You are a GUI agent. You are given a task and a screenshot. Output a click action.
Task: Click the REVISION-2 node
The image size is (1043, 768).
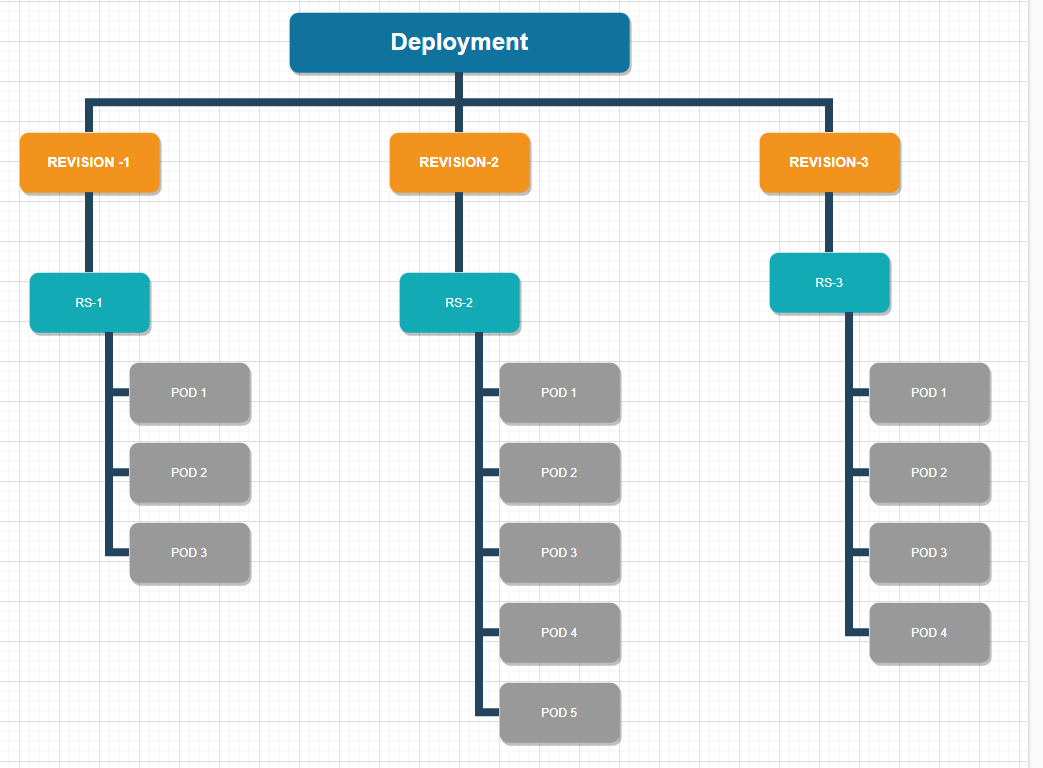459,163
